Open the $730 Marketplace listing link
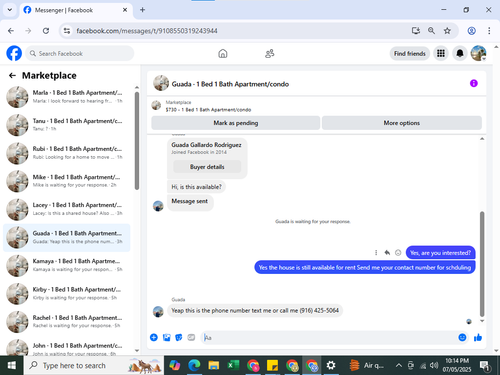 tap(208, 110)
